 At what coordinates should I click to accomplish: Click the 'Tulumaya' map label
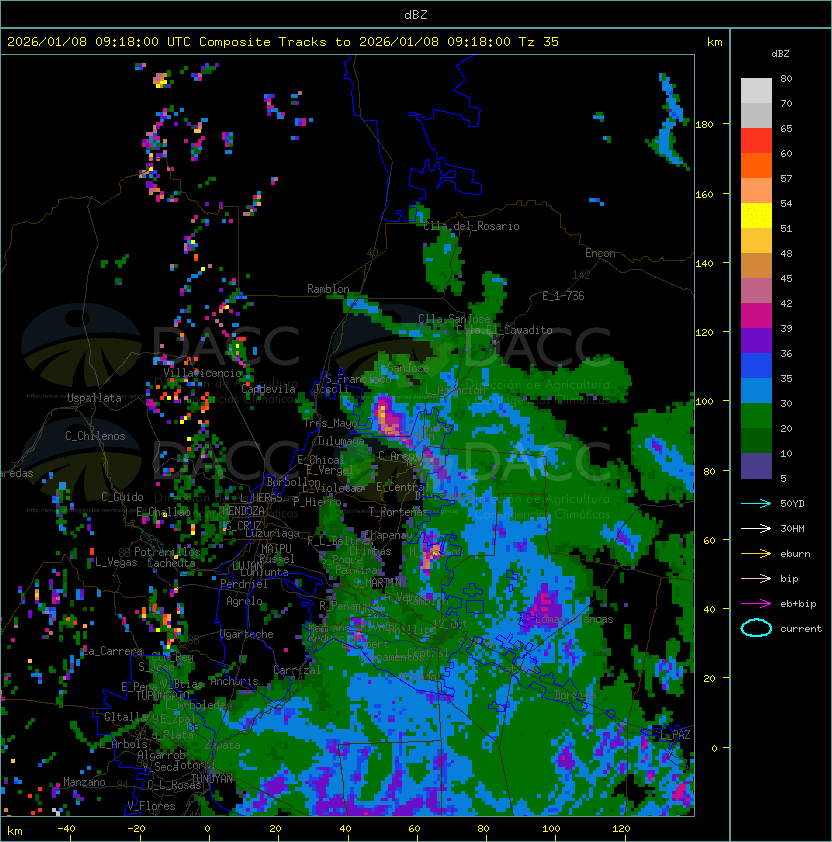(x=341, y=441)
